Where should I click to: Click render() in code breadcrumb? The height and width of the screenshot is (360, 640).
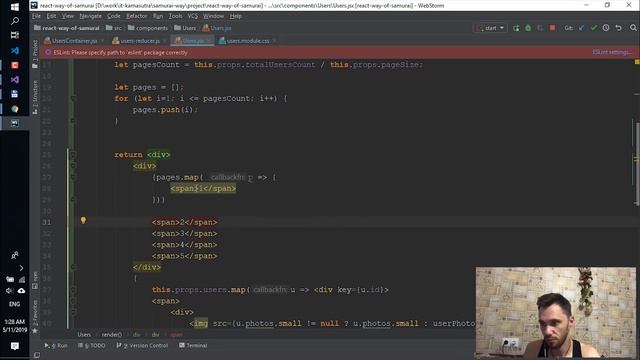[111, 334]
